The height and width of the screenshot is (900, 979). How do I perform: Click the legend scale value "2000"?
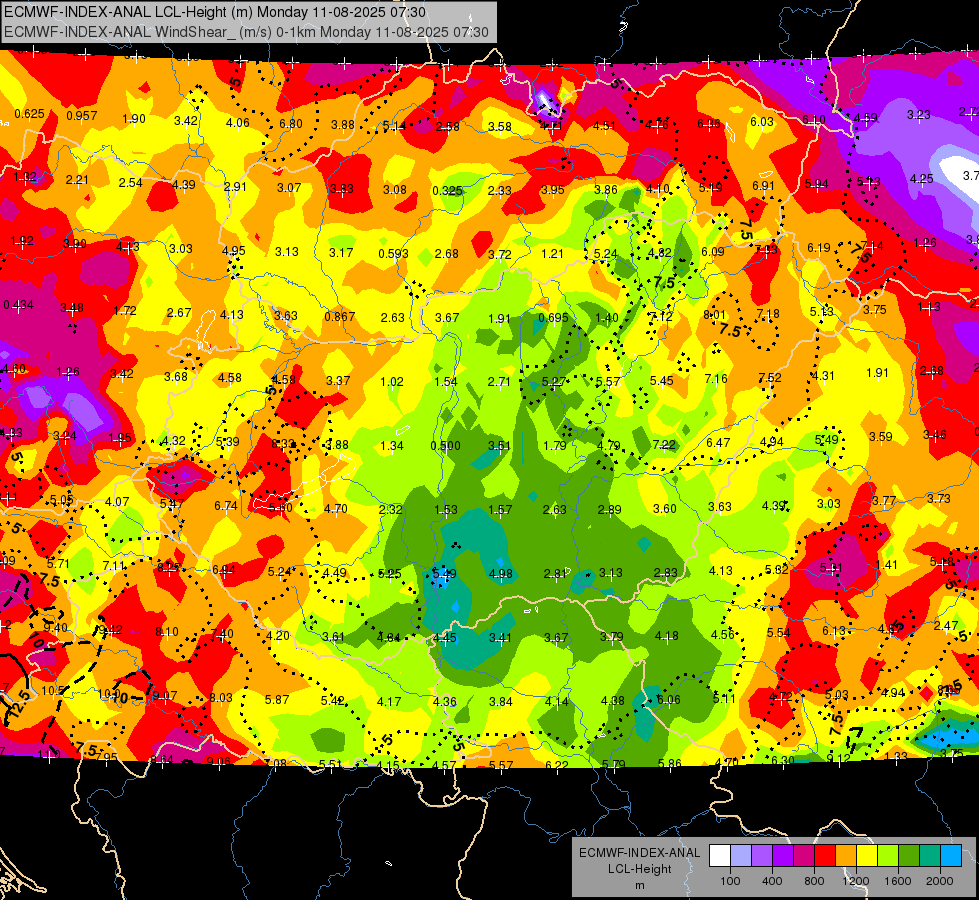tap(940, 881)
